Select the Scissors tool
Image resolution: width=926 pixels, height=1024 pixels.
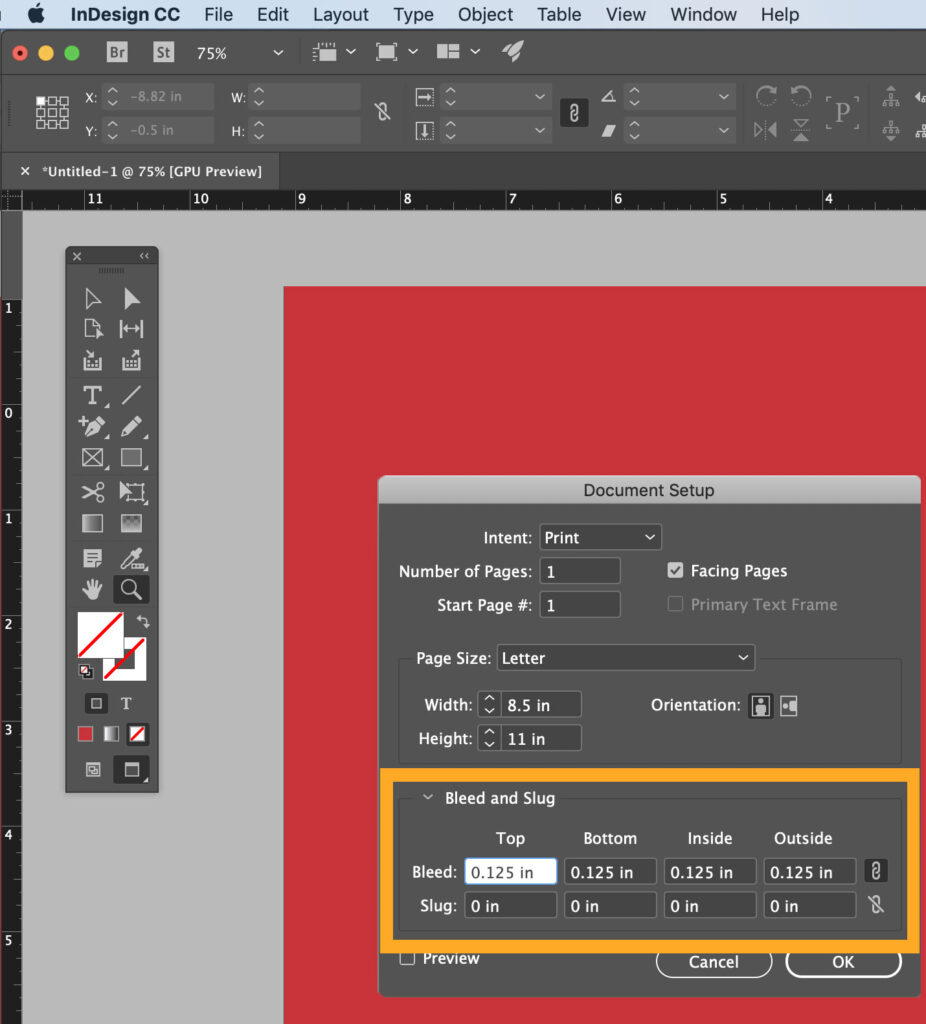point(92,492)
